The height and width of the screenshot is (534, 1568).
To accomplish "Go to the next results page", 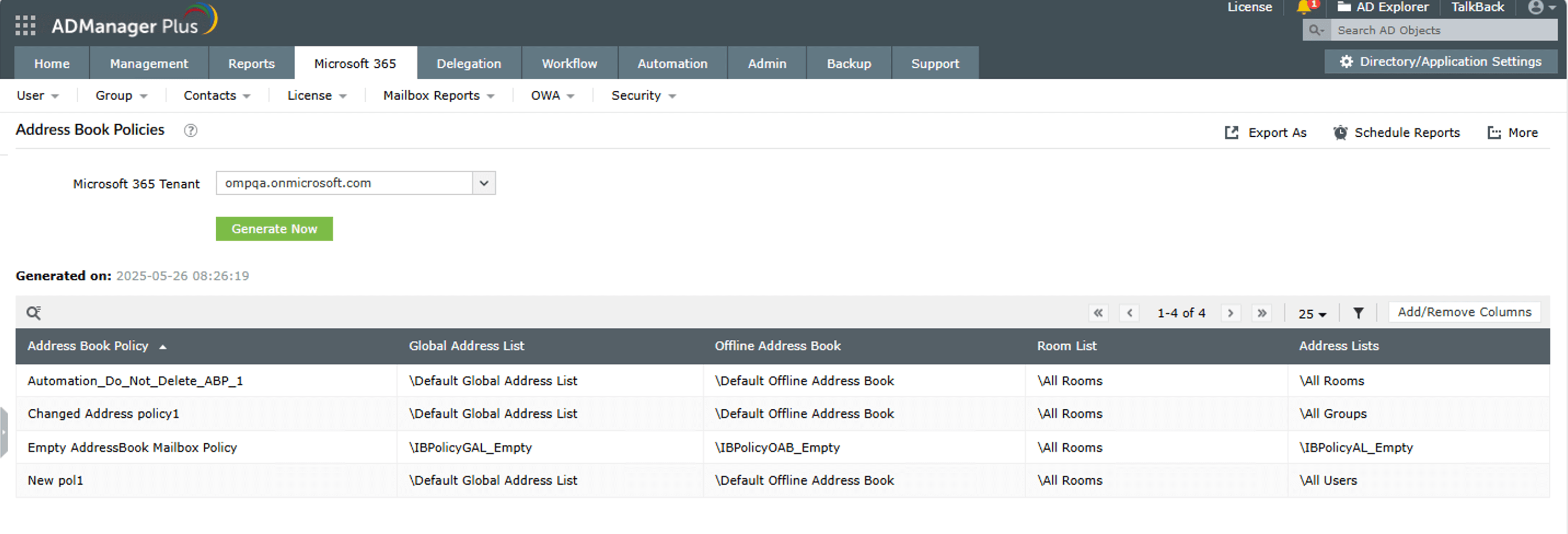I will [1230, 313].
